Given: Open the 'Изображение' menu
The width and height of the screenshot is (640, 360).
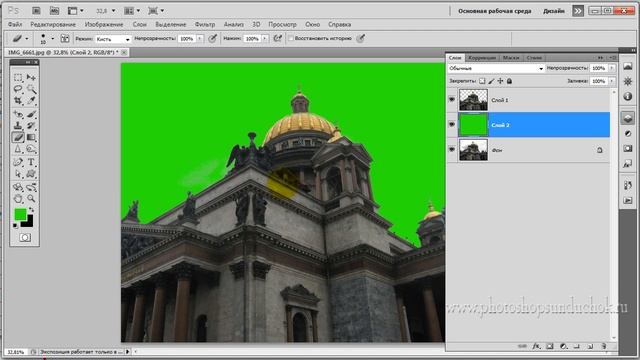Looking at the screenshot, I should (104, 24).
